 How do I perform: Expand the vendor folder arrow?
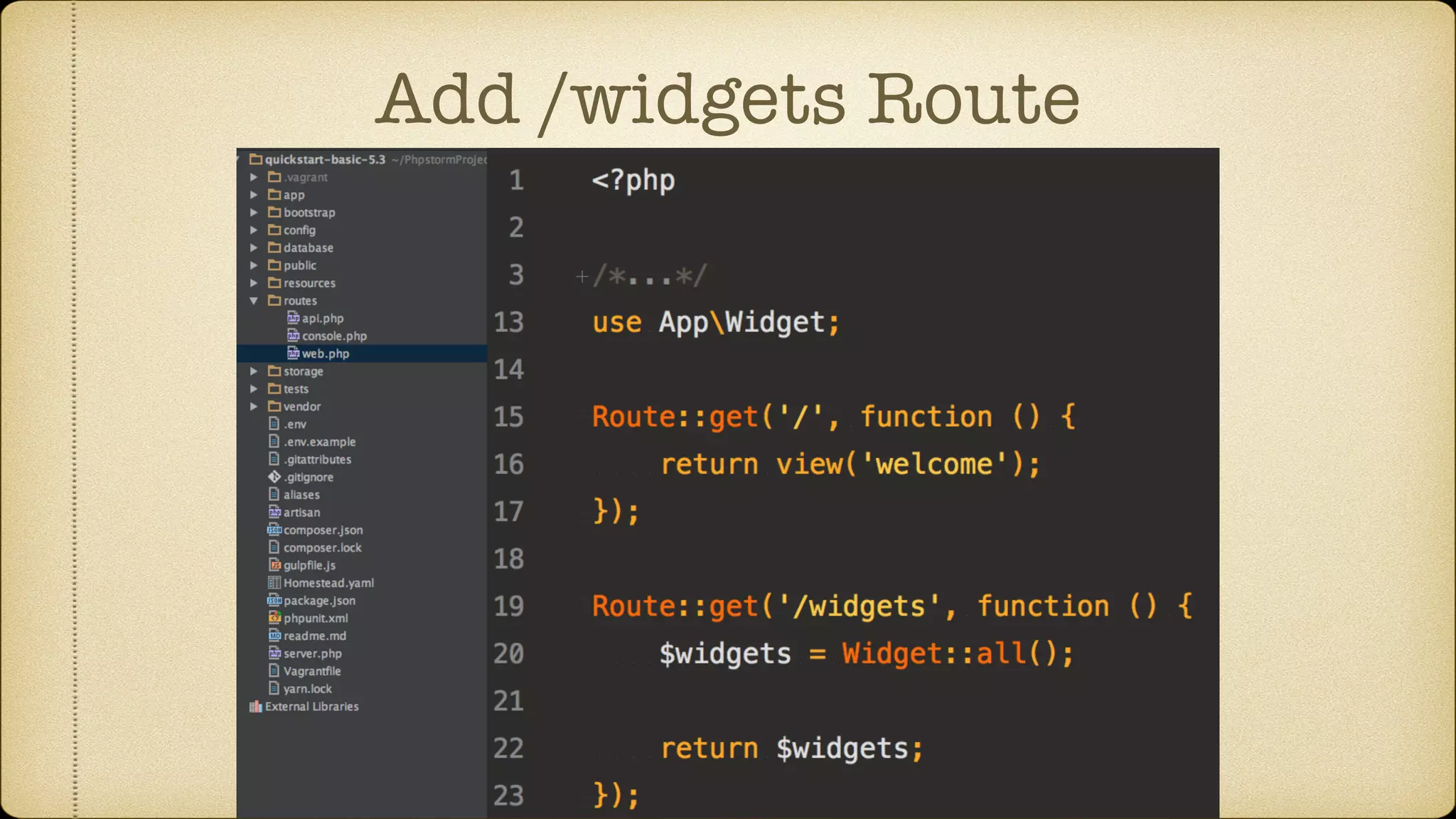tap(254, 407)
